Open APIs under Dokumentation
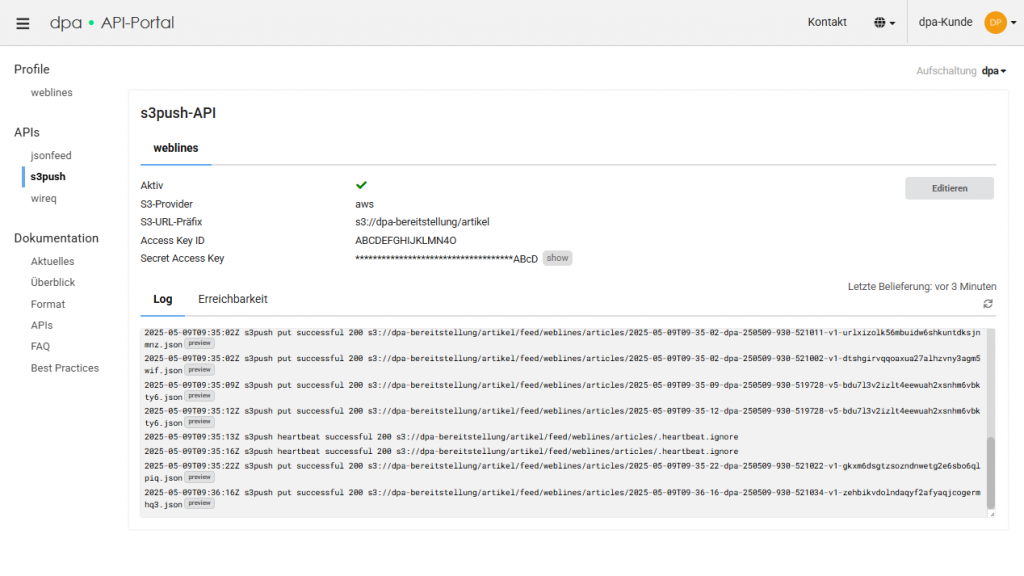Image resolution: width=1024 pixels, height=576 pixels. point(42,325)
